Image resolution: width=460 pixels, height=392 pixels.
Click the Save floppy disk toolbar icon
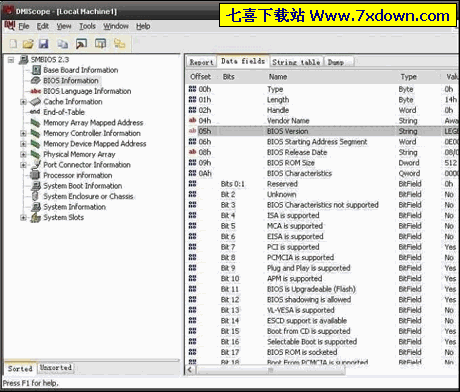(44, 44)
